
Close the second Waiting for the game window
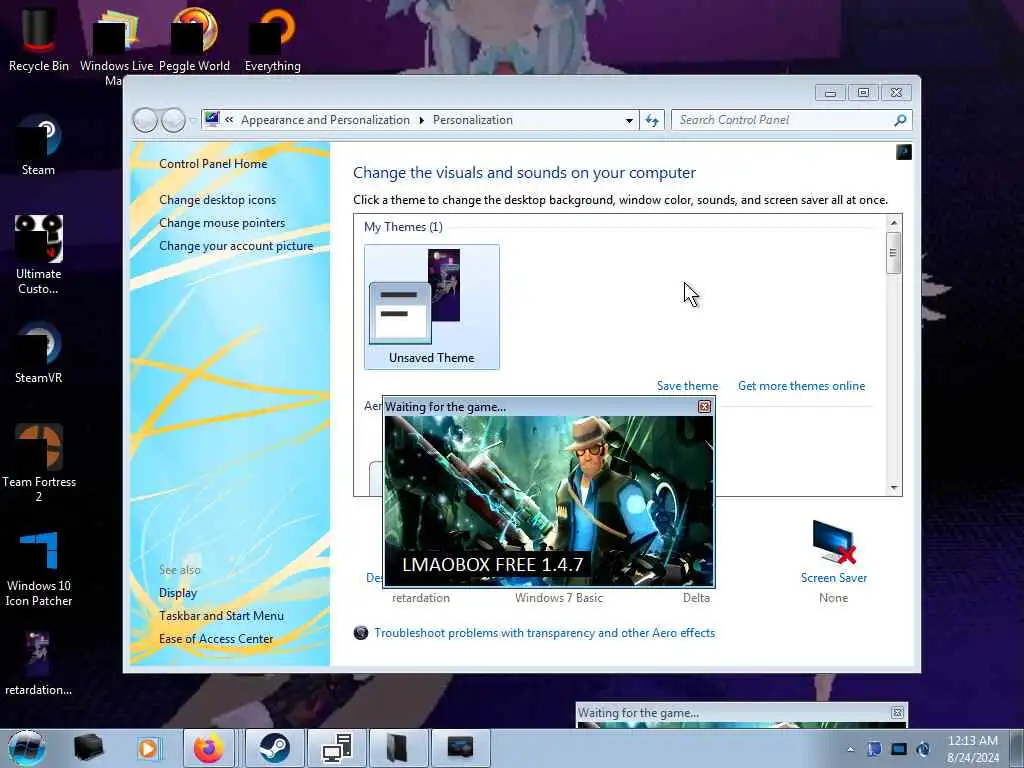[x=897, y=712]
